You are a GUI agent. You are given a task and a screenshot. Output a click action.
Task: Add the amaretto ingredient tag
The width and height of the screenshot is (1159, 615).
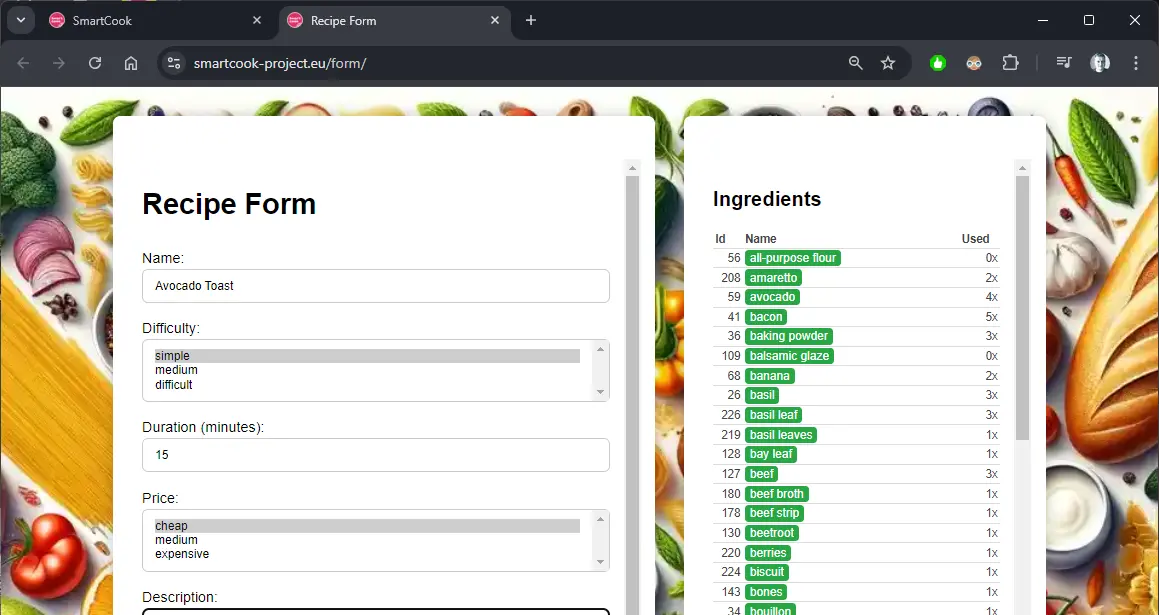pos(773,278)
